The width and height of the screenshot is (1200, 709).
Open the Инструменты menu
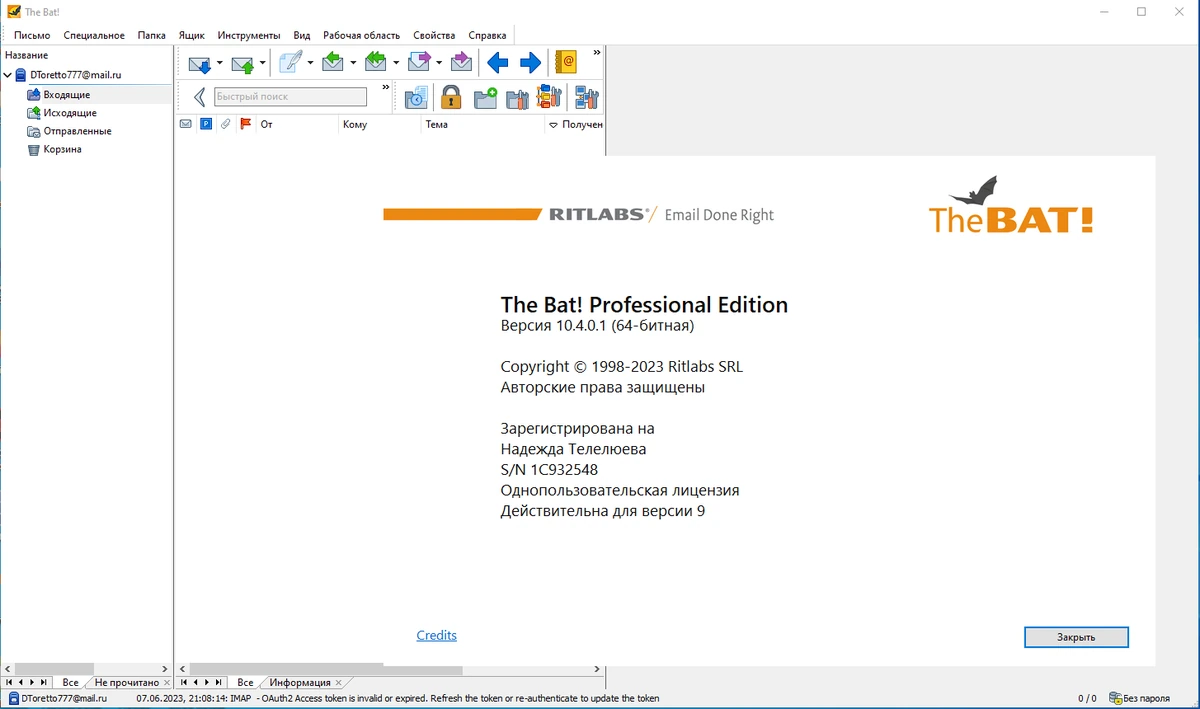[249, 35]
